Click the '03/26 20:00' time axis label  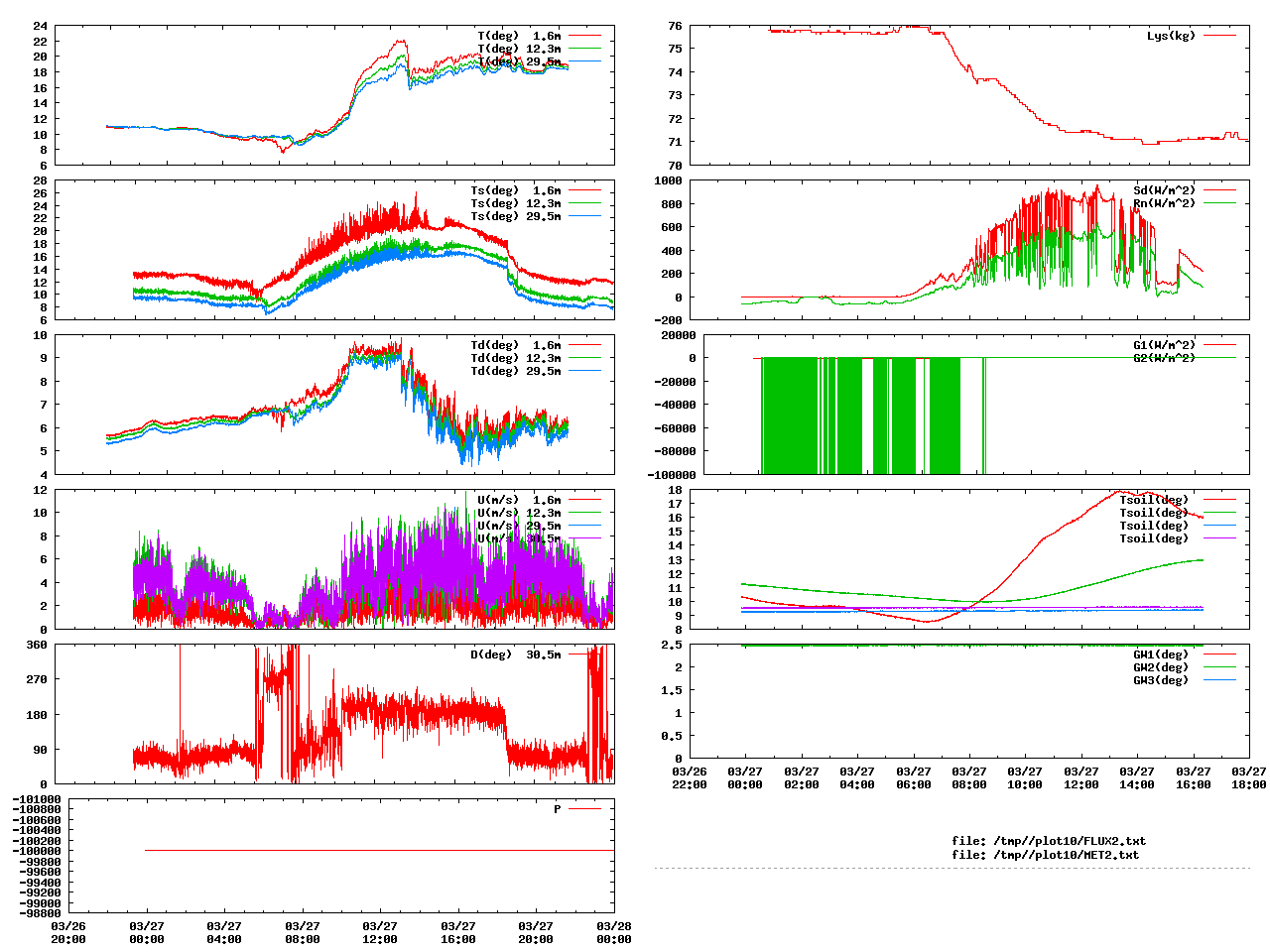pyautogui.click(x=68, y=932)
